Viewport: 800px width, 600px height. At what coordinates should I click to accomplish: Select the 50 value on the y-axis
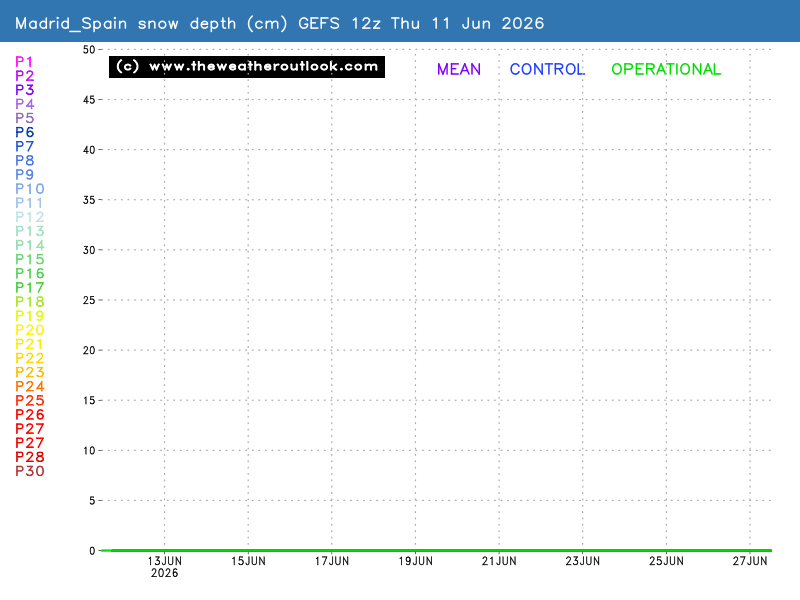89,49
